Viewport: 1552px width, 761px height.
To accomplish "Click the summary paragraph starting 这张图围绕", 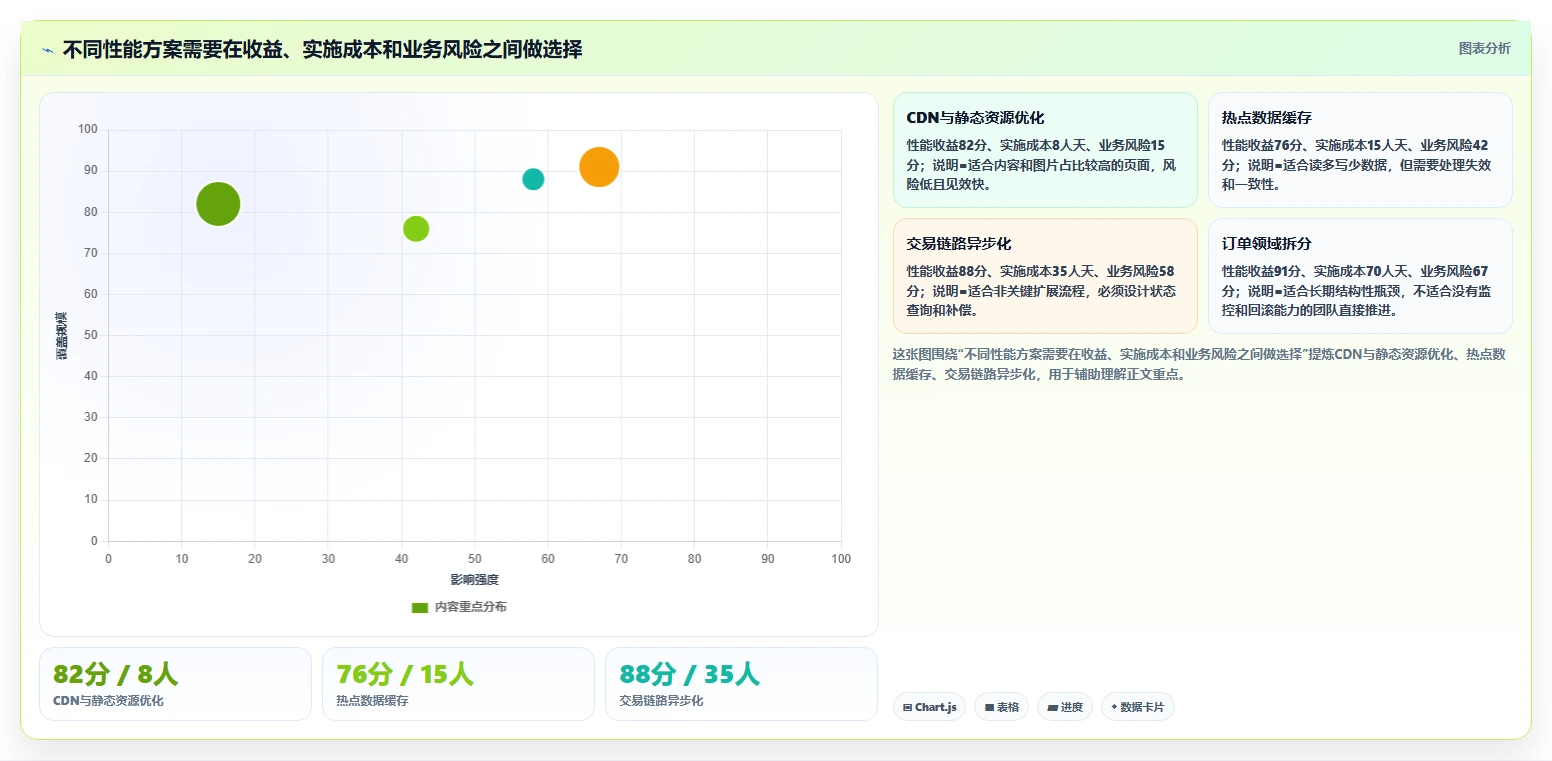I will click(1199, 364).
